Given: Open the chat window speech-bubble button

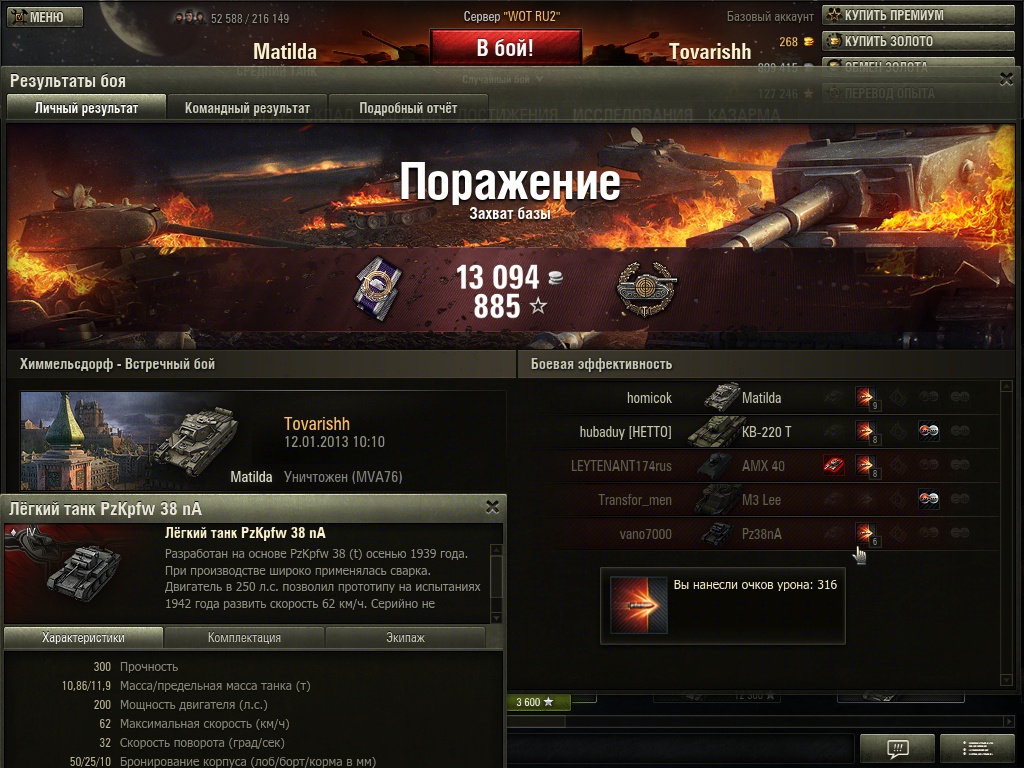Looking at the screenshot, I should (x=897, y=748).
